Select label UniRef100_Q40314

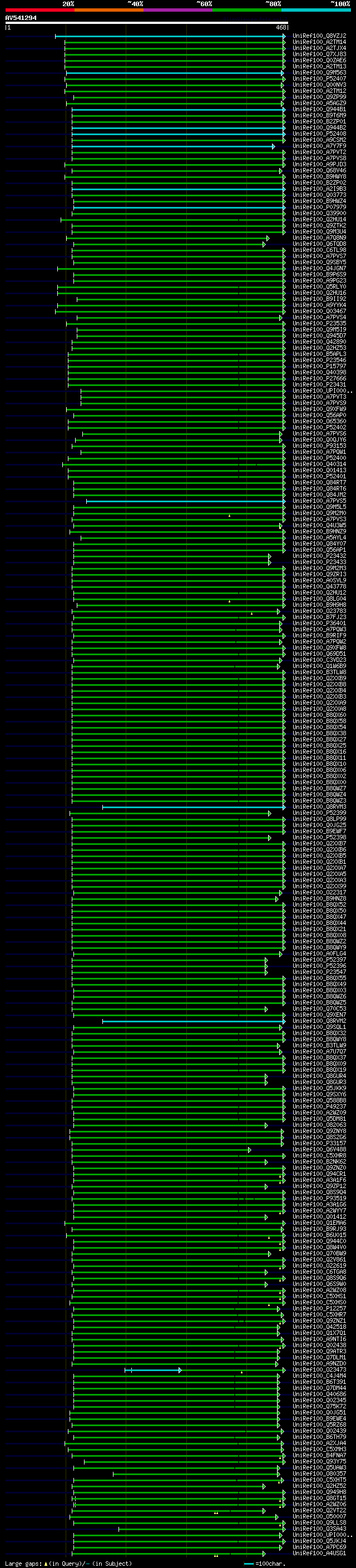pos(319,464)
